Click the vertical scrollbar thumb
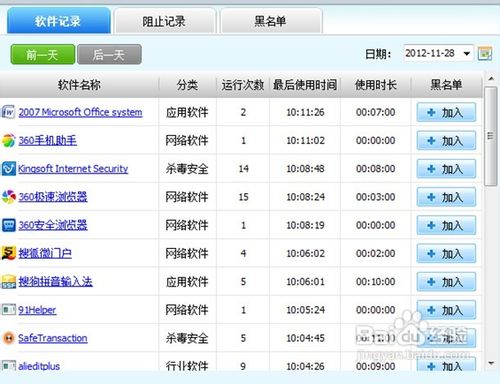The image size is (500, 384). coord(491,136)
